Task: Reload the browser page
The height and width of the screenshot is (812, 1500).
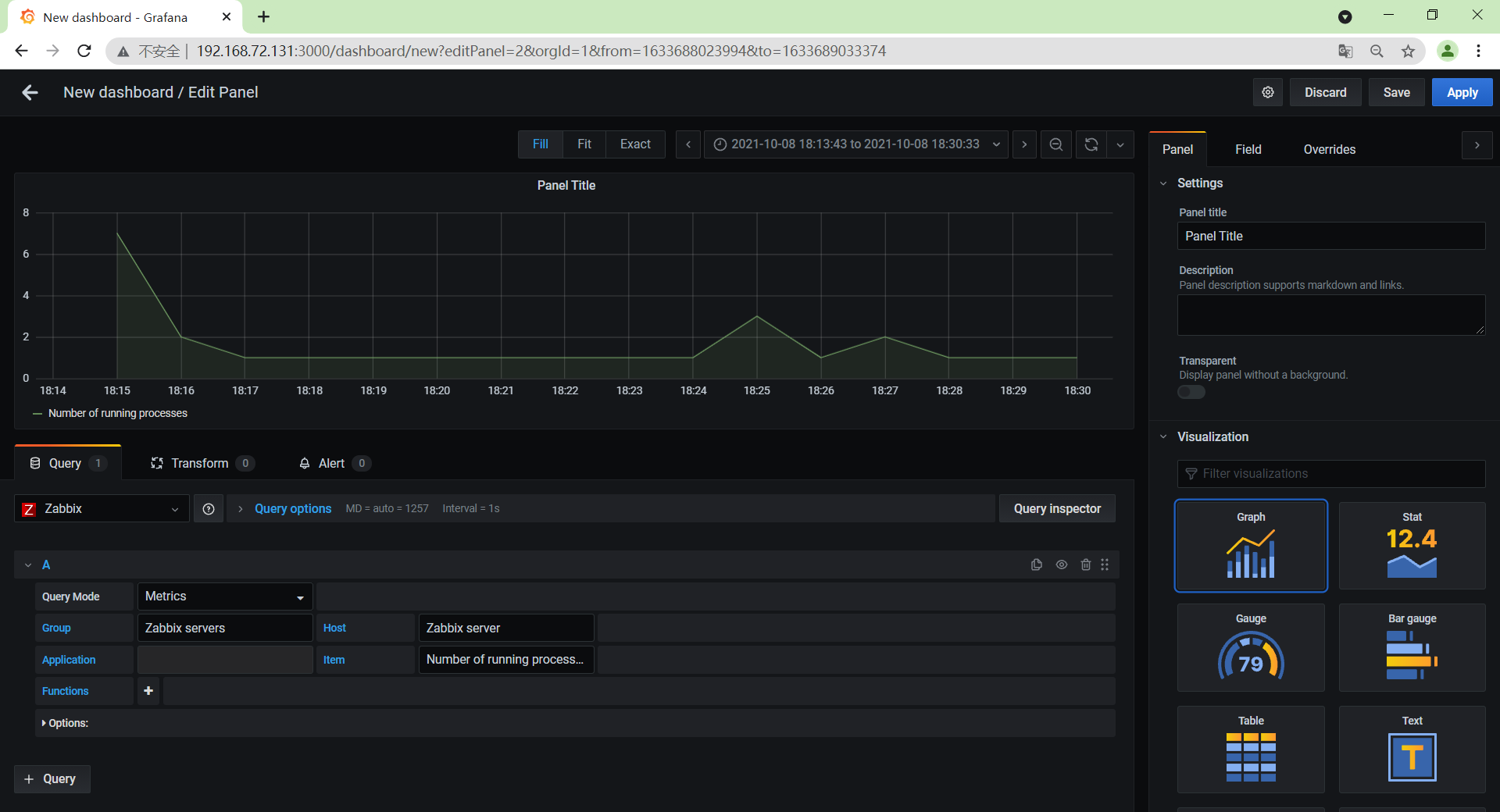Action: tap(84, 52)
